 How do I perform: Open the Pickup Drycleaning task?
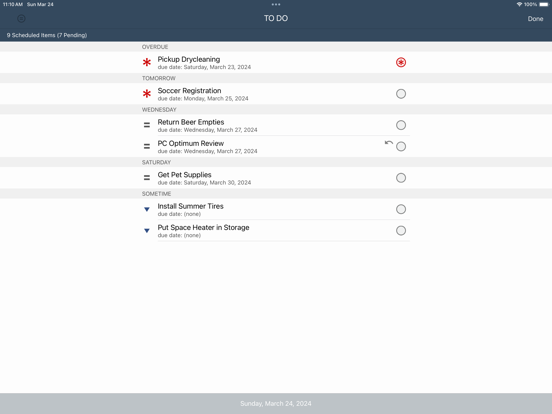[276, 62]
